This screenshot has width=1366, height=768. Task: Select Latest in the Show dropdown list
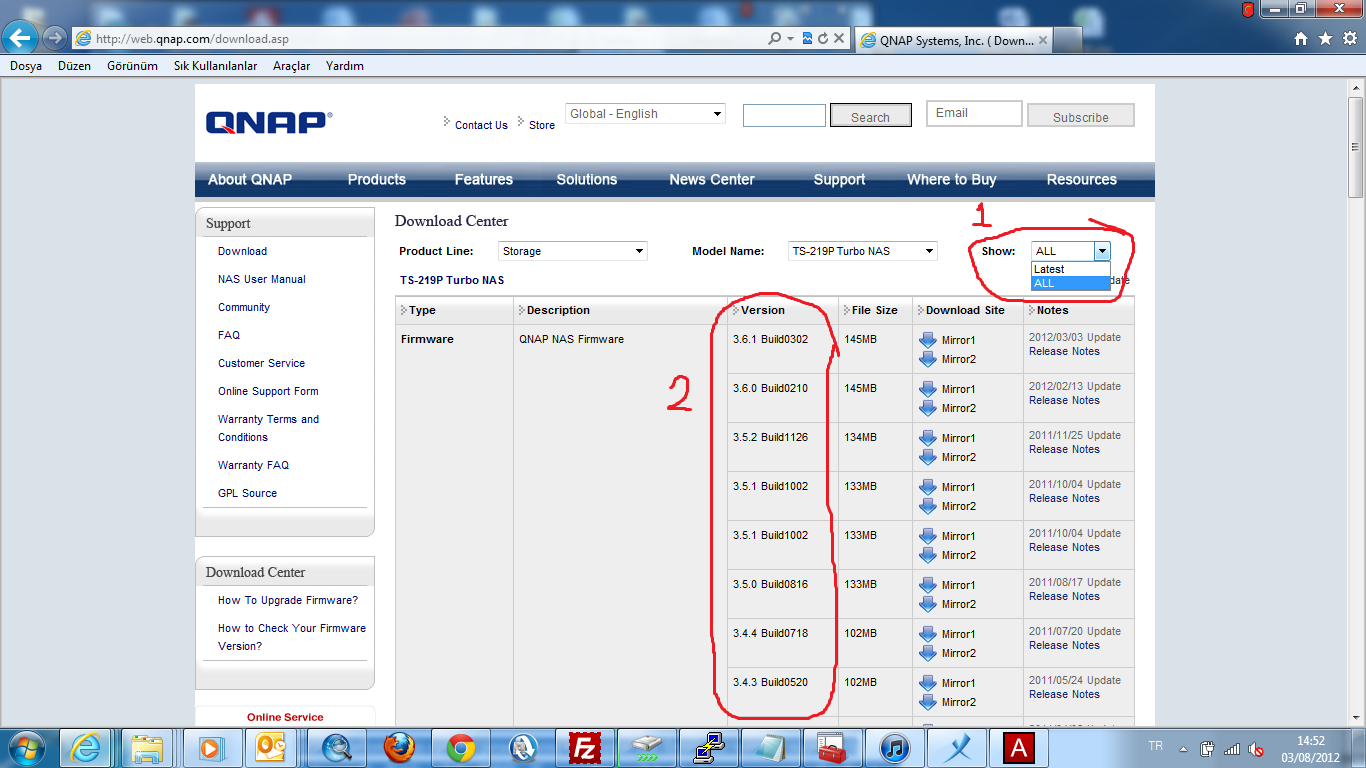(x=1071, y=269)
